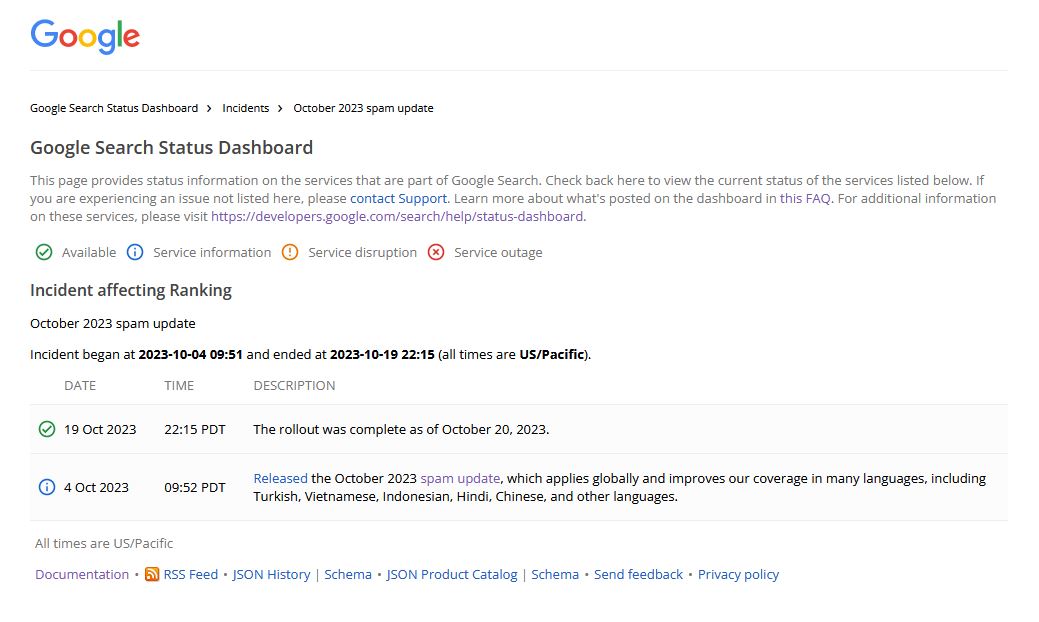This screenshot has width=1039, height=622.
Task: Click the orange RSS feed icon
Action: click(152, 574)
